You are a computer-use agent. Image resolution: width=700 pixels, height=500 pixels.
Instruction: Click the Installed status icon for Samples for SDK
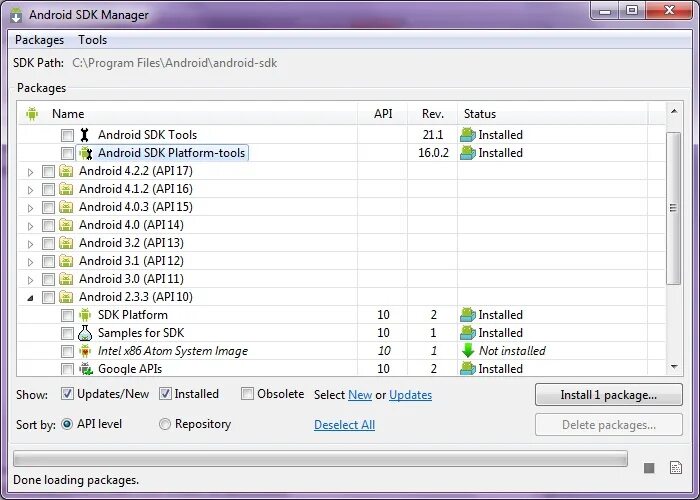[467, 333]
